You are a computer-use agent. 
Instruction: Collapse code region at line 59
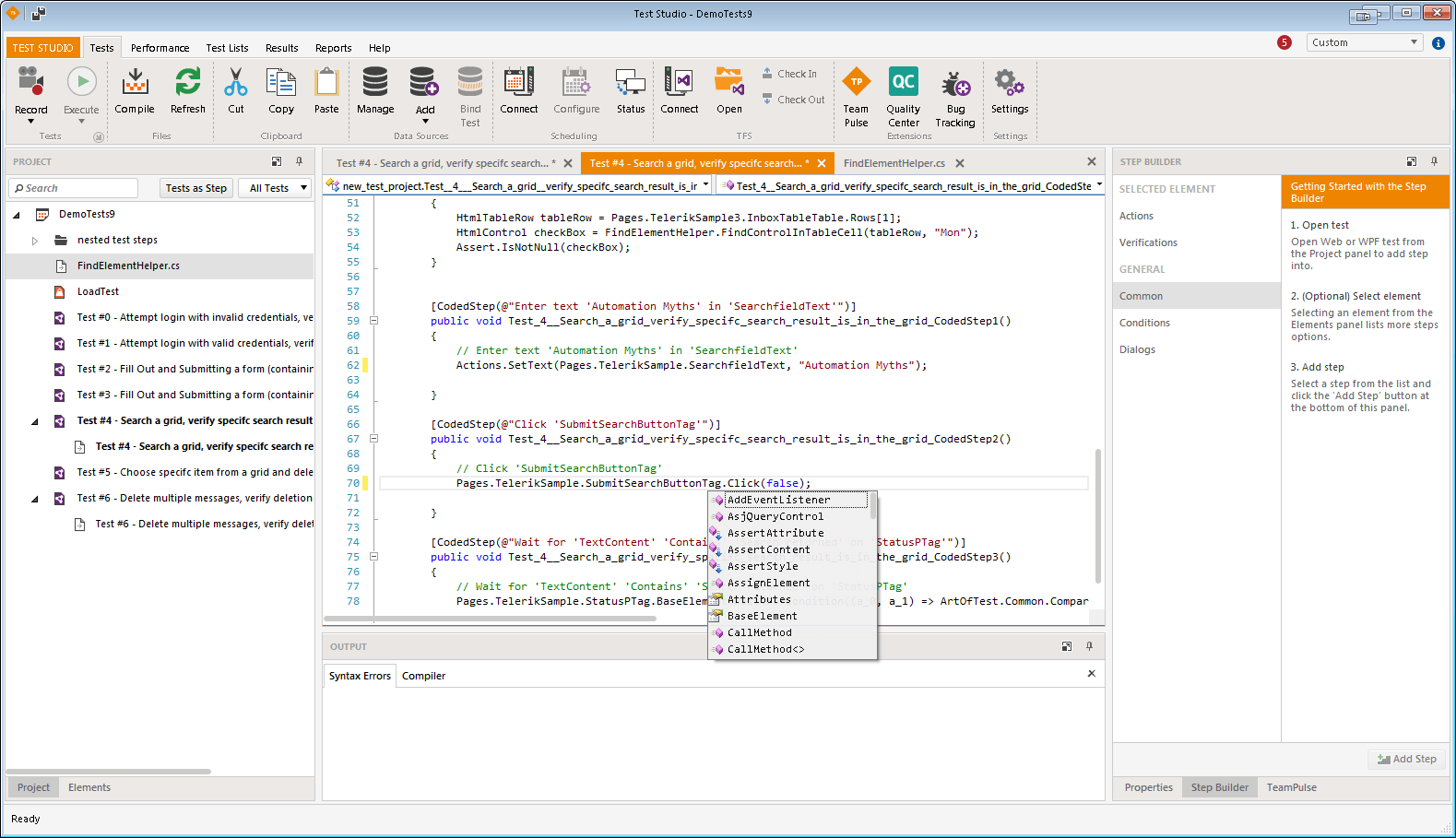[374, 321]
